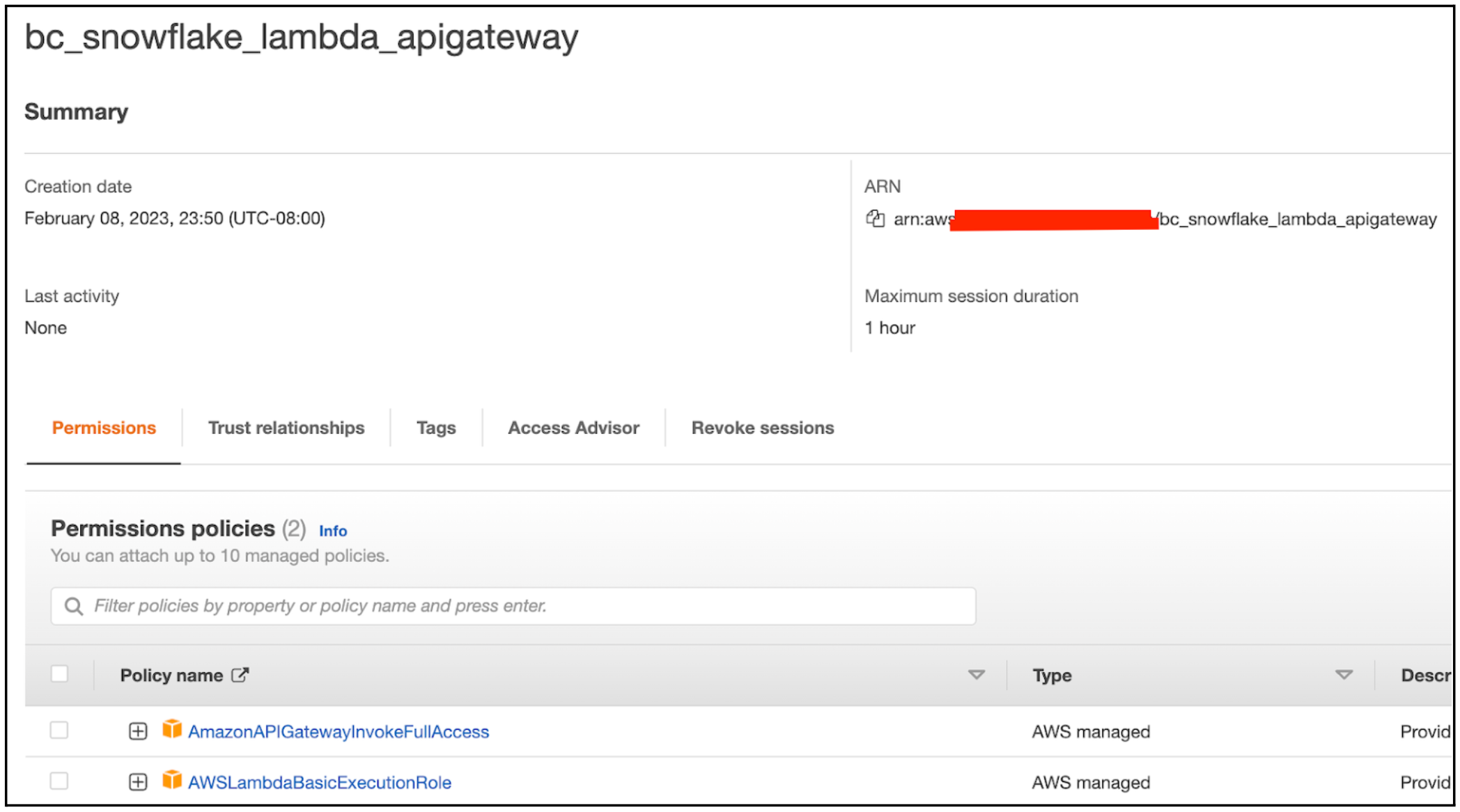Open the Access Advisor tab
This screenshot has height=812, width=1460.
pos(573,428)
